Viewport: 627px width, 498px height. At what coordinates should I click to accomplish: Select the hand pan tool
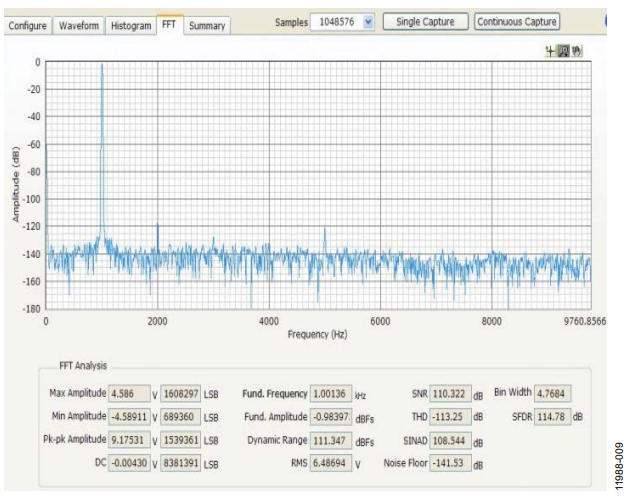click(x=576, y=51)
